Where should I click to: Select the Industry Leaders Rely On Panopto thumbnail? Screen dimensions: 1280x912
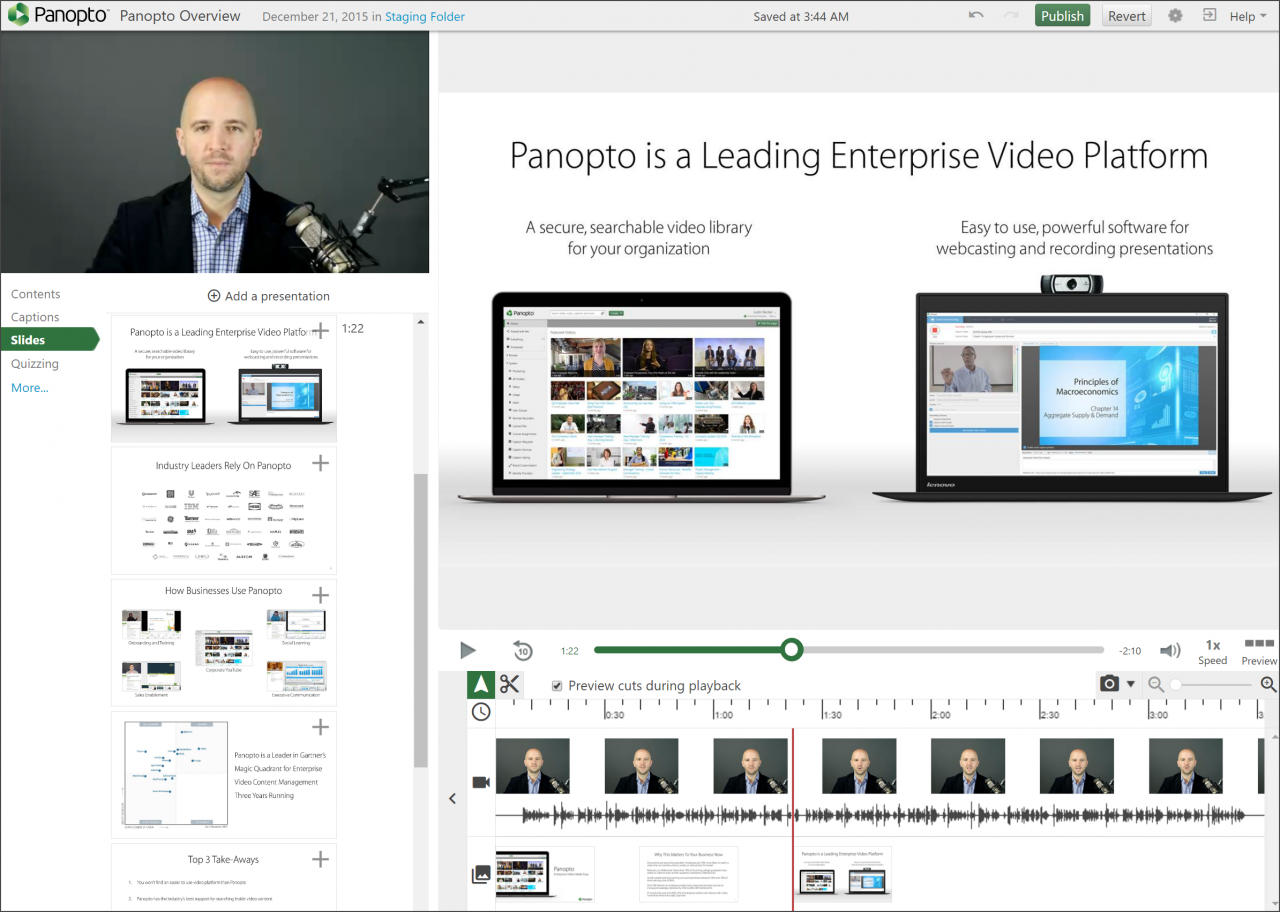(x=224, y=510)
